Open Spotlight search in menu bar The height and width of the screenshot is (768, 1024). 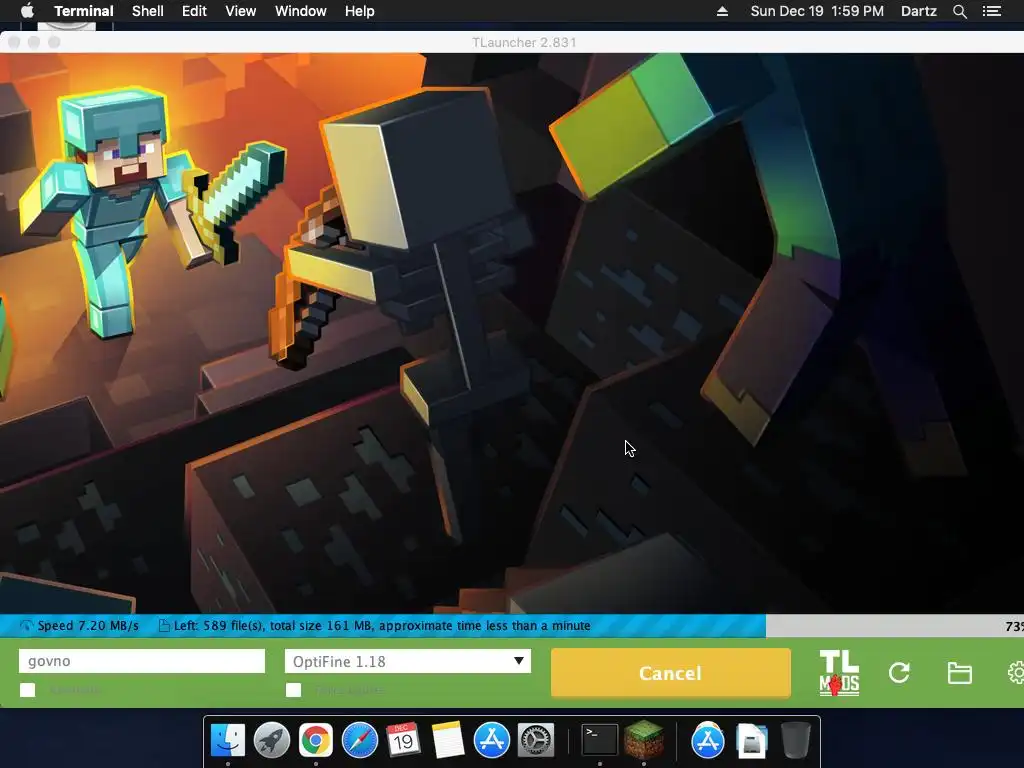959,11
